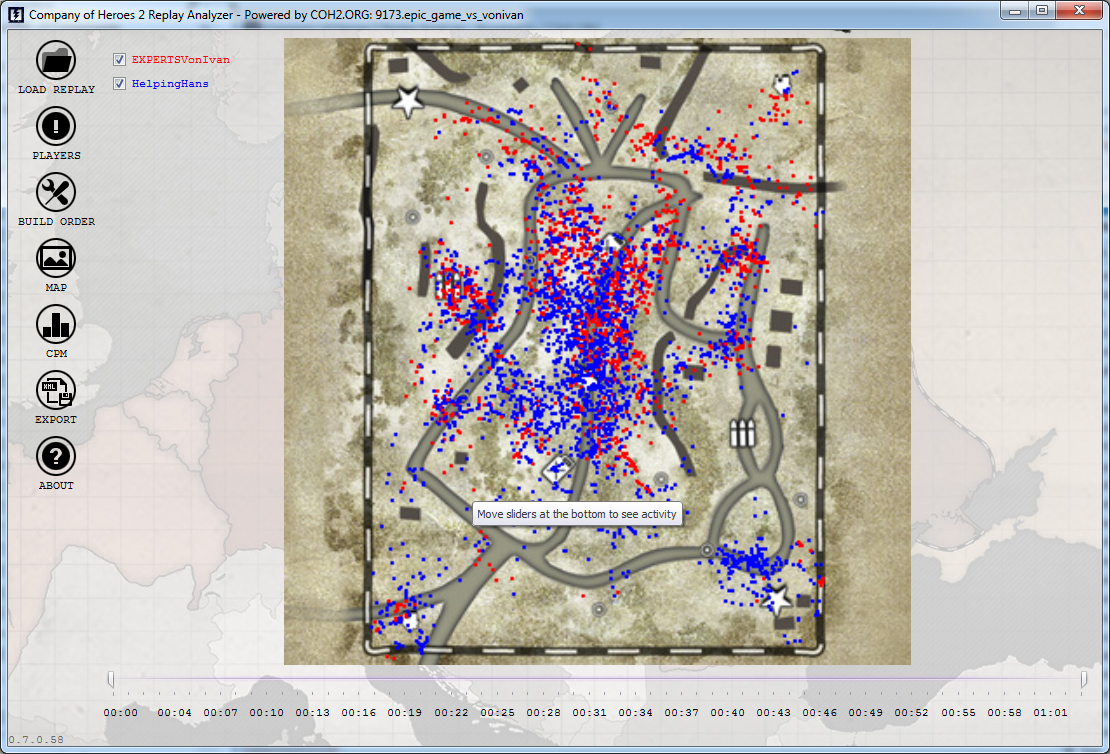Minimize the Replay Analyzer window
Screen dimensions: 1110x754
click(1015, 11)
